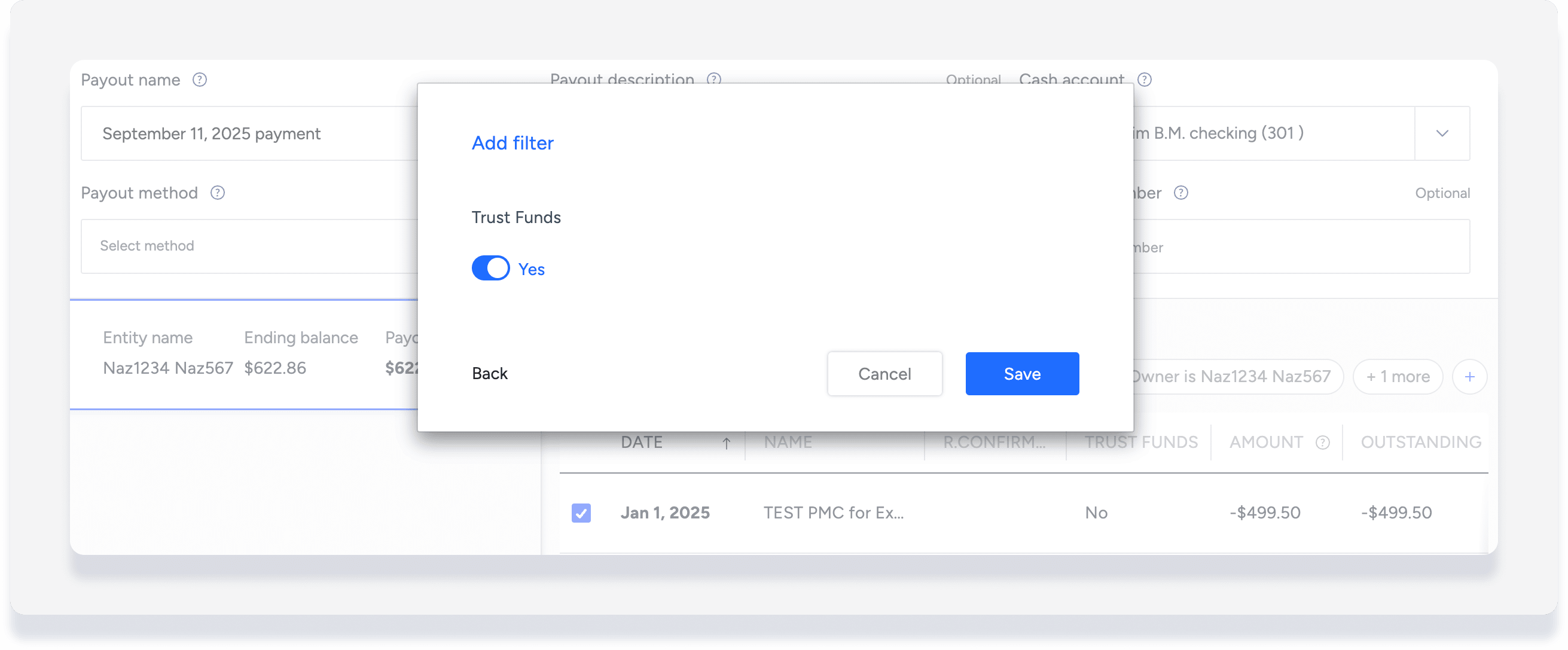This screenshot has width=1568, height=650.
Task: Click the Payout name help icon
Action: (200, 80)
